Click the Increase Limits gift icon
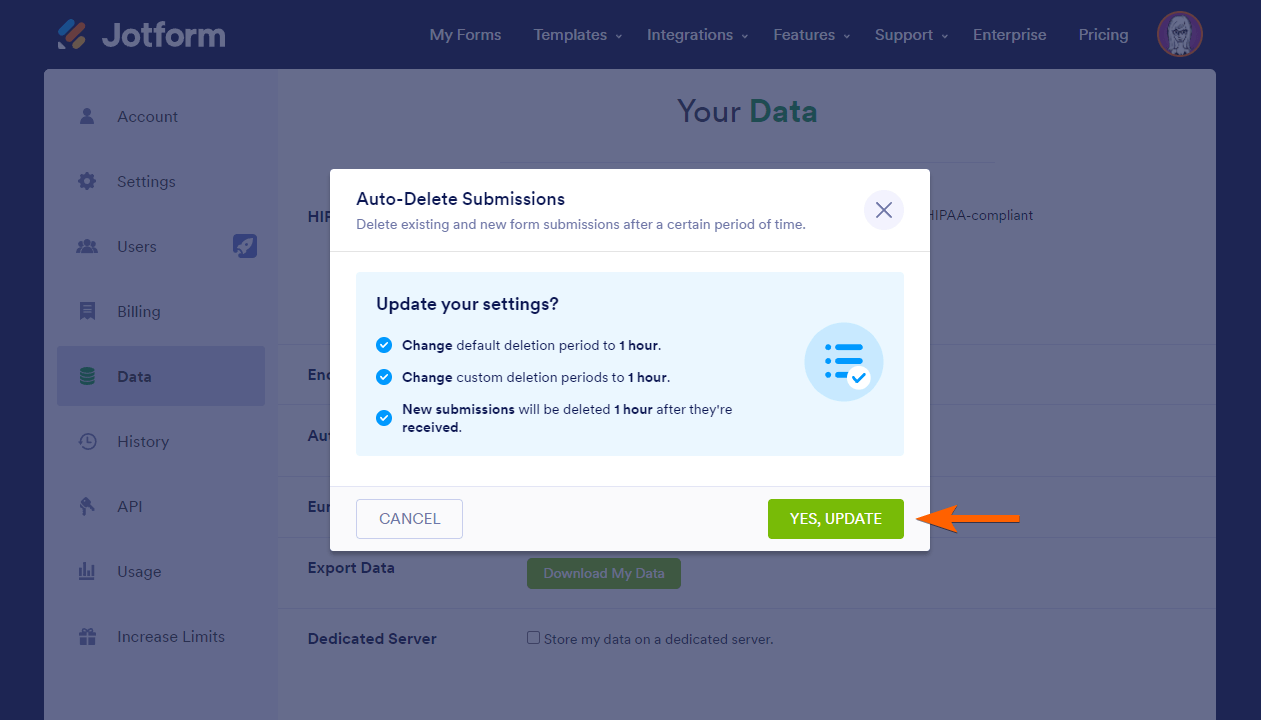 pyautogui.click(x=87, y=636)
